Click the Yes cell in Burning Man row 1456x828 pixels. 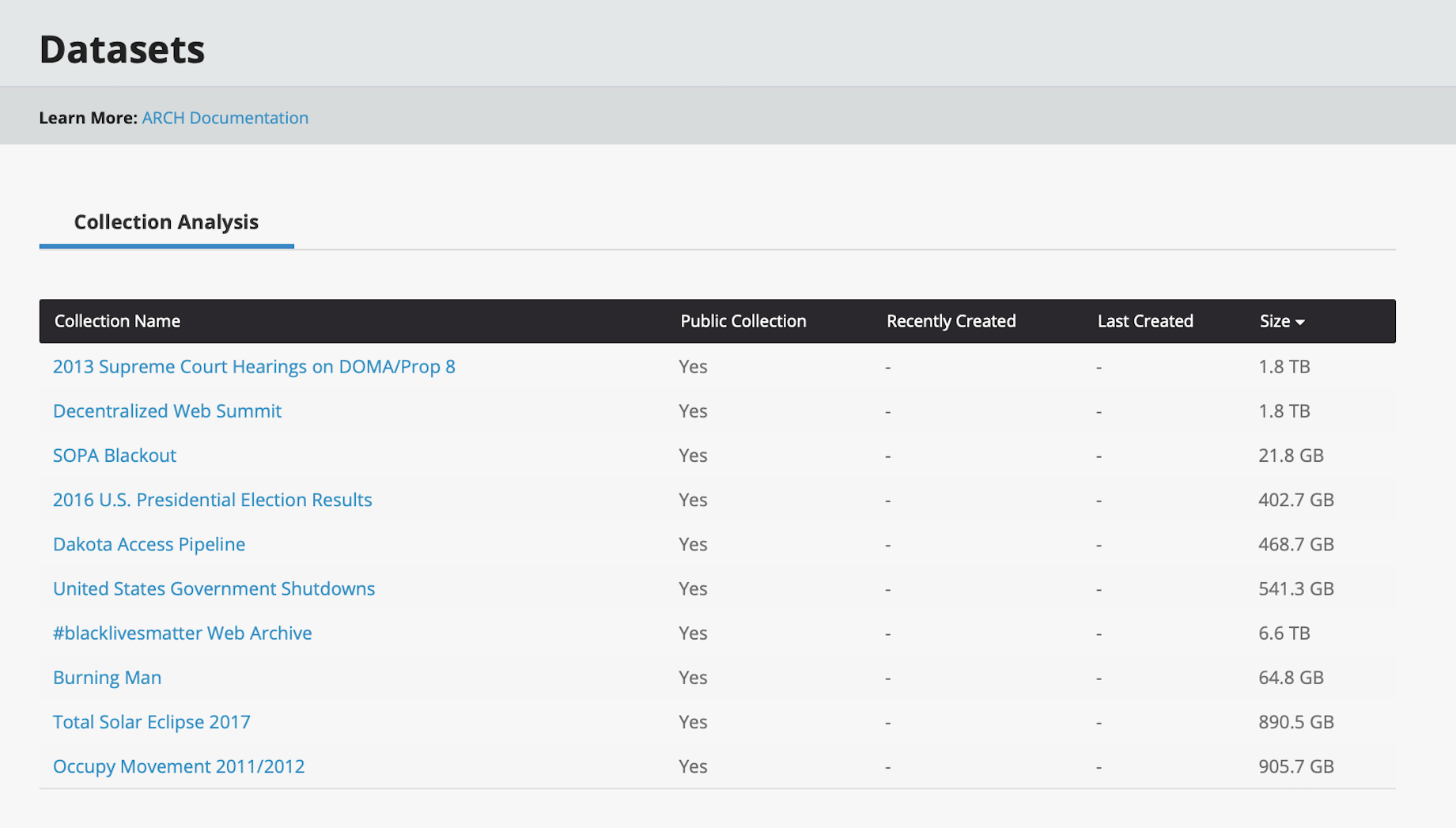tap(692, 678)
